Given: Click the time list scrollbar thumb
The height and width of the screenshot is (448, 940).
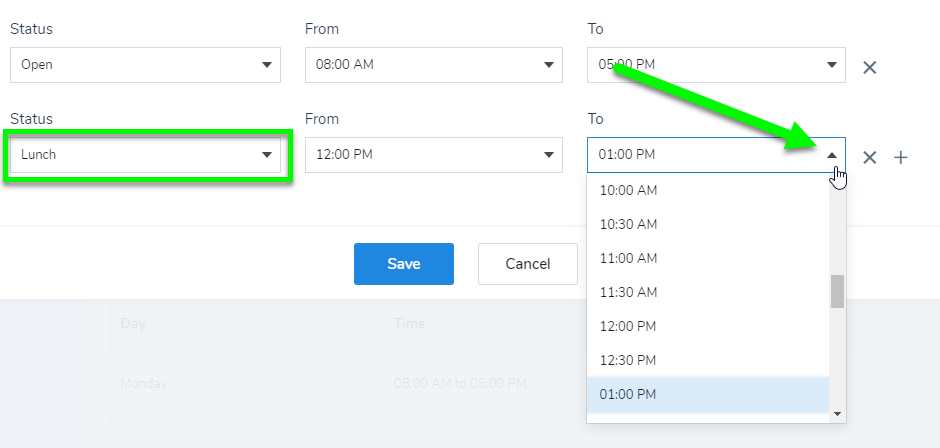Looking at the screenshot, I should coord(837,291).
